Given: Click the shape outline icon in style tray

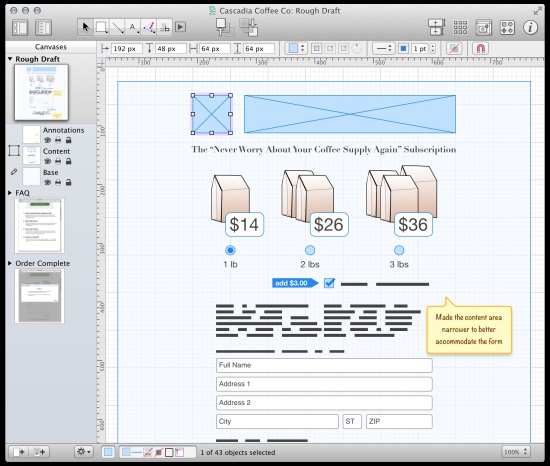Looking at the screenshot, I should coord(169,452).
